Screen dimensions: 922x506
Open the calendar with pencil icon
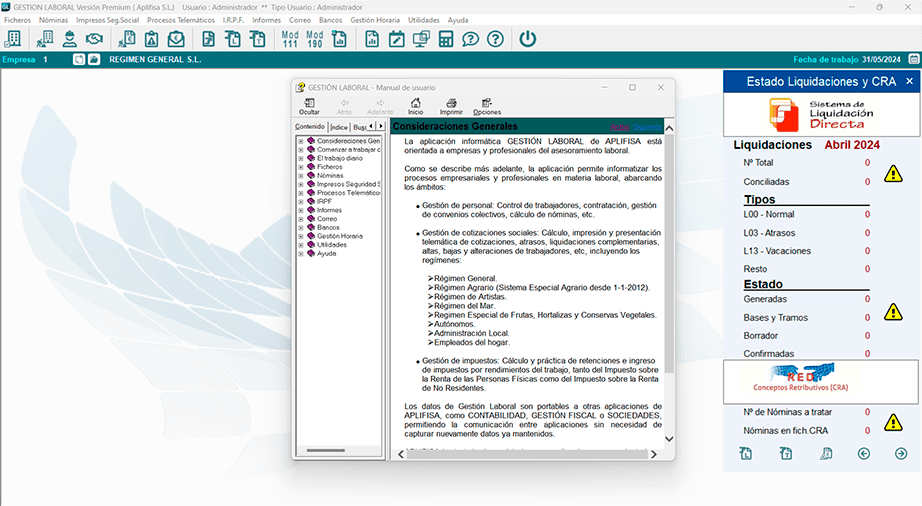pyautogui.click(x=396, y=39)
